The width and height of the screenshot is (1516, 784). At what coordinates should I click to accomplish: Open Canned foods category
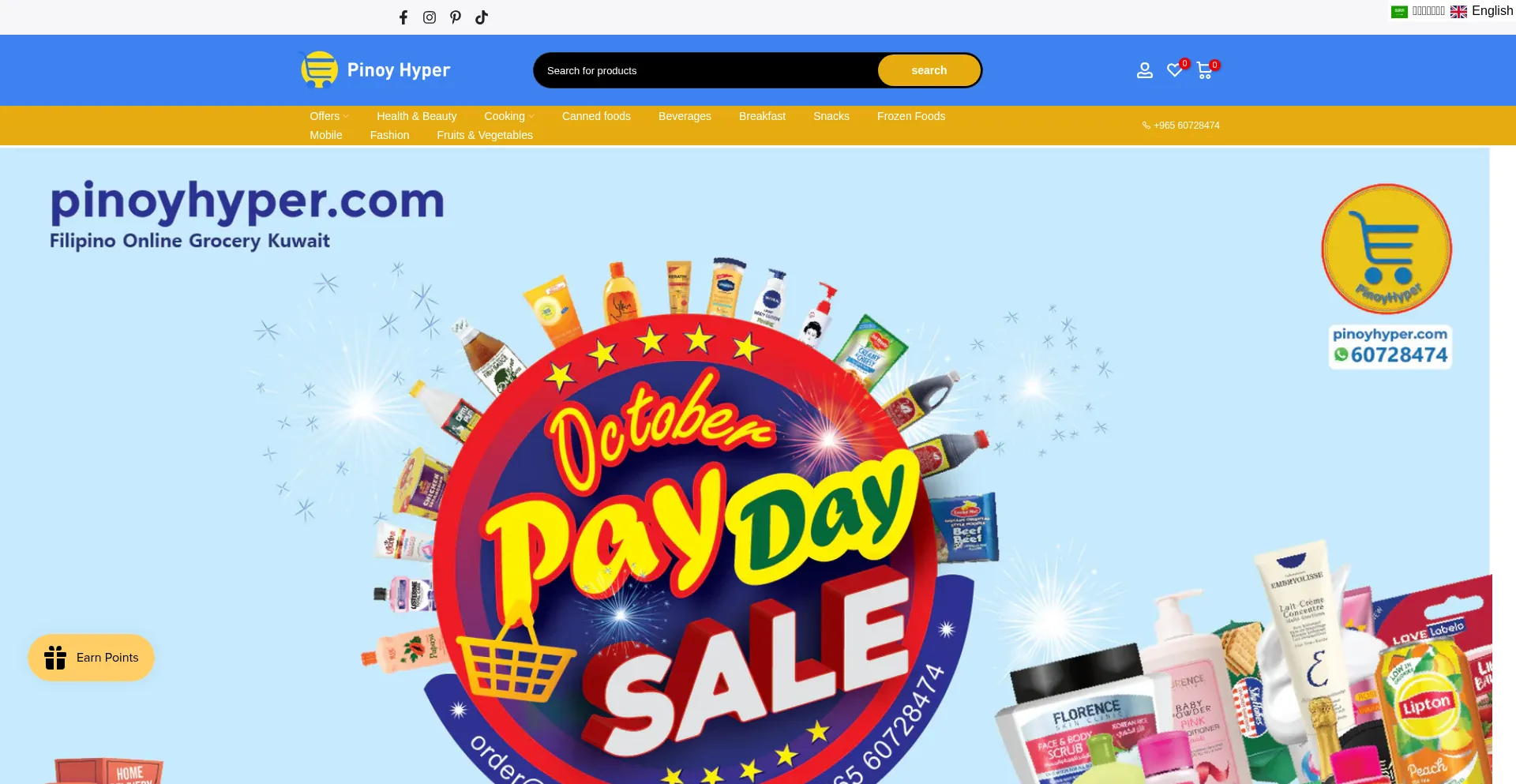coord(596,116)
